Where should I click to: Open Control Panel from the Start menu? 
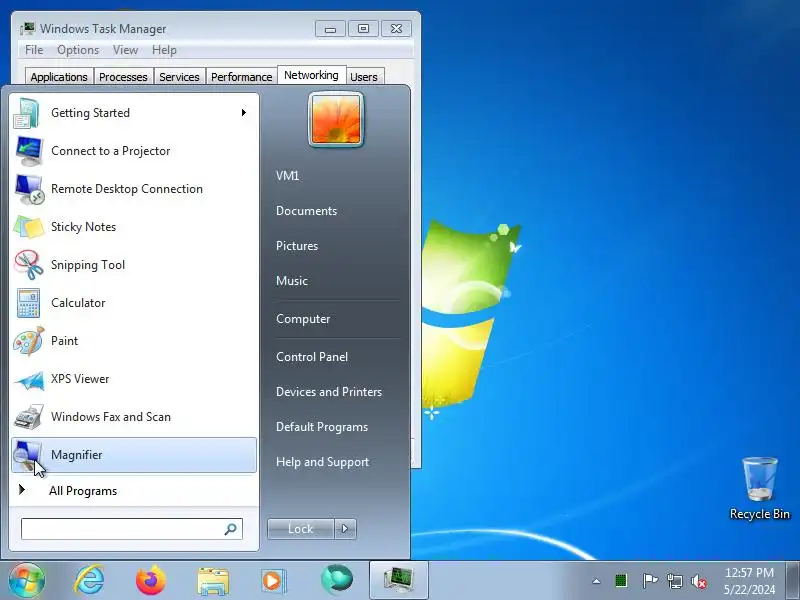point(312,357)
